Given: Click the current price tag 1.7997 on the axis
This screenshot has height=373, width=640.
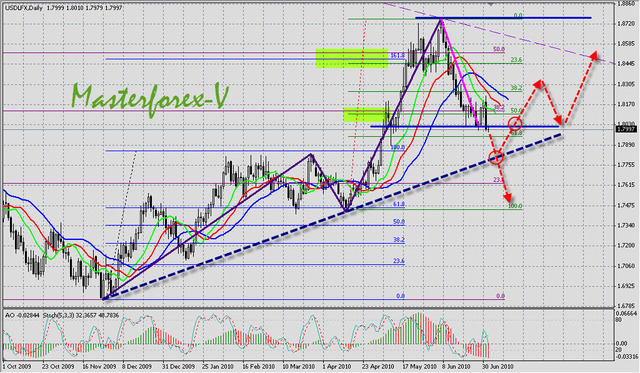Looking at the screenshot, I should click(x=626, y=129).
